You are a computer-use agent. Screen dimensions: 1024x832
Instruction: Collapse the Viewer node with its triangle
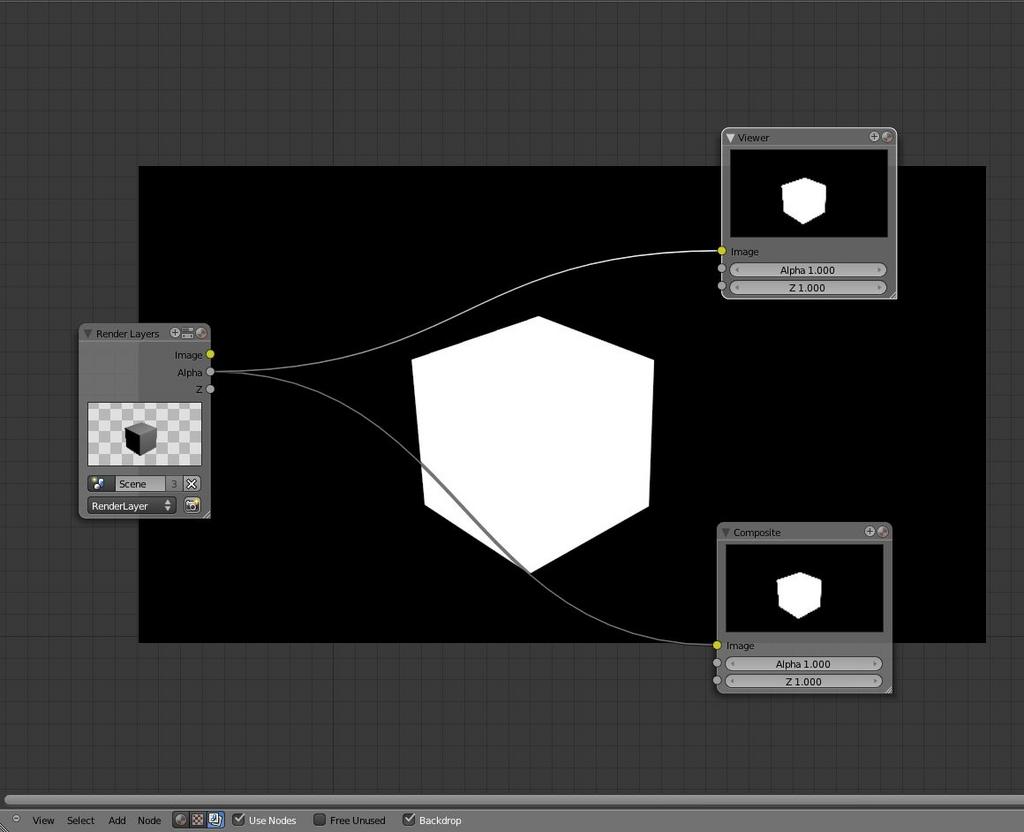730,138
